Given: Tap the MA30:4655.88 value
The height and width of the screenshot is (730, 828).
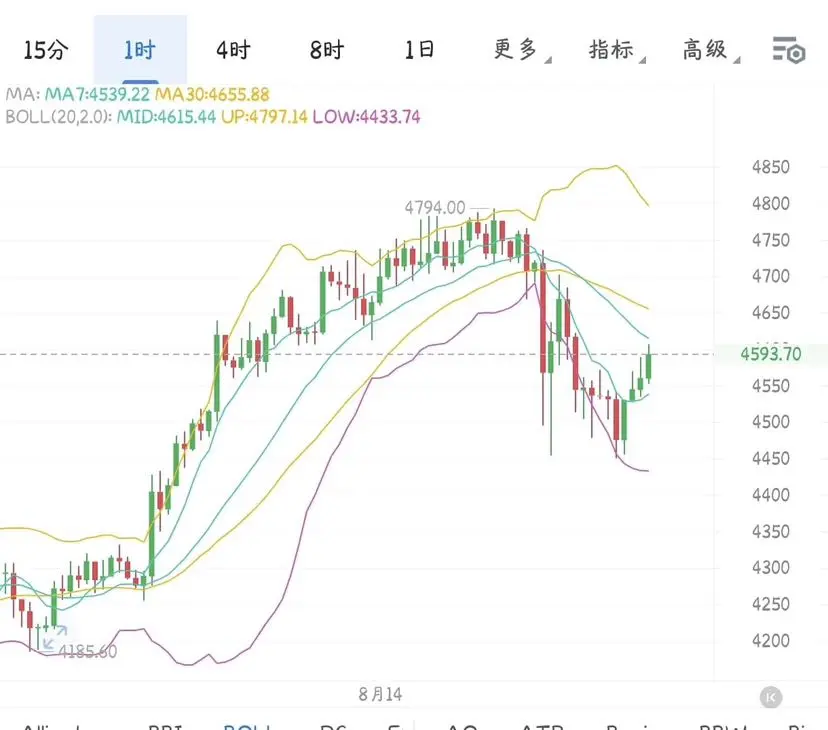Looking at the screenshot, I should 212,95.
